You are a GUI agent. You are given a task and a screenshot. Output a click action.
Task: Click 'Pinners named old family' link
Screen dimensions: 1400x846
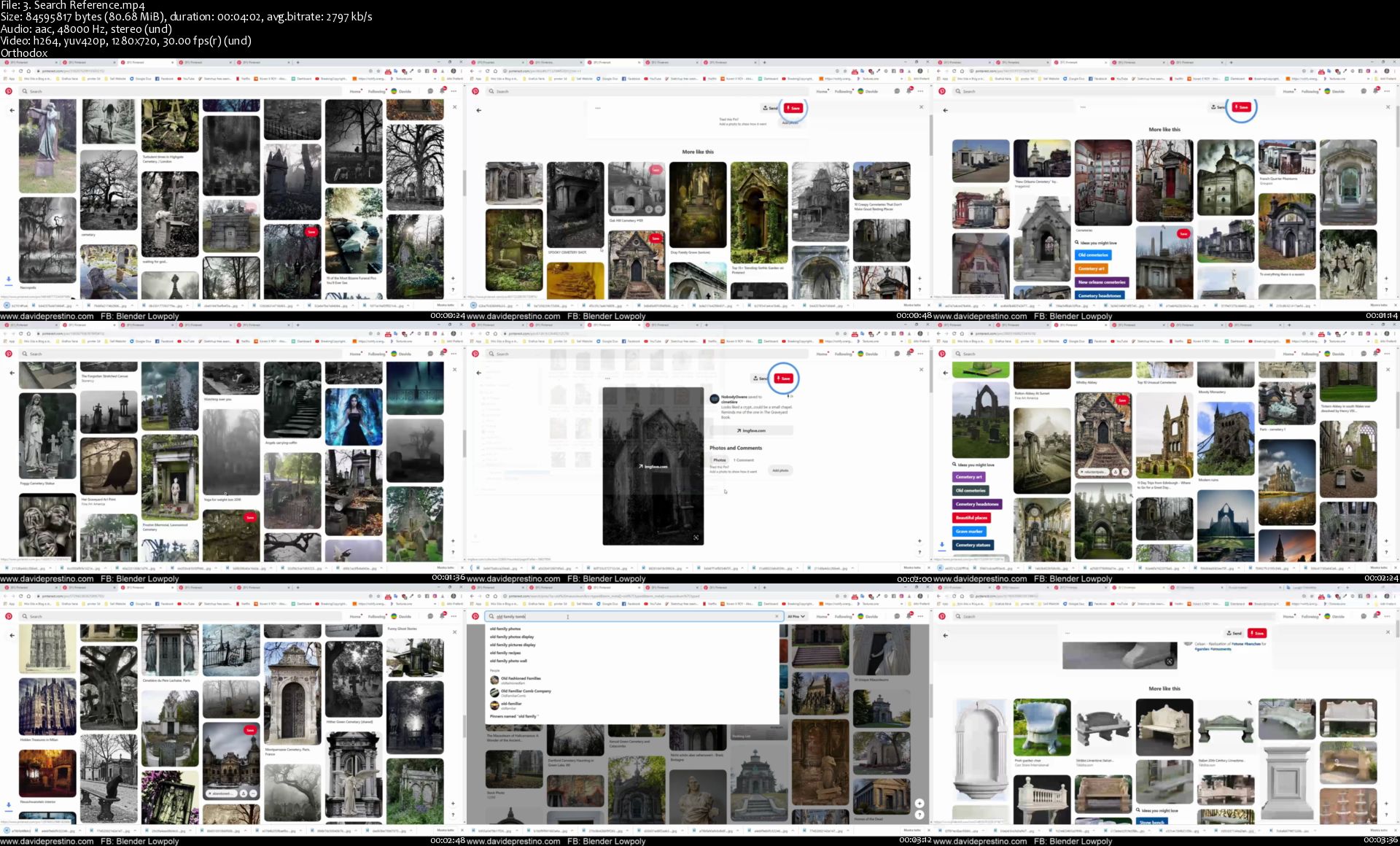tap(514, 716)
